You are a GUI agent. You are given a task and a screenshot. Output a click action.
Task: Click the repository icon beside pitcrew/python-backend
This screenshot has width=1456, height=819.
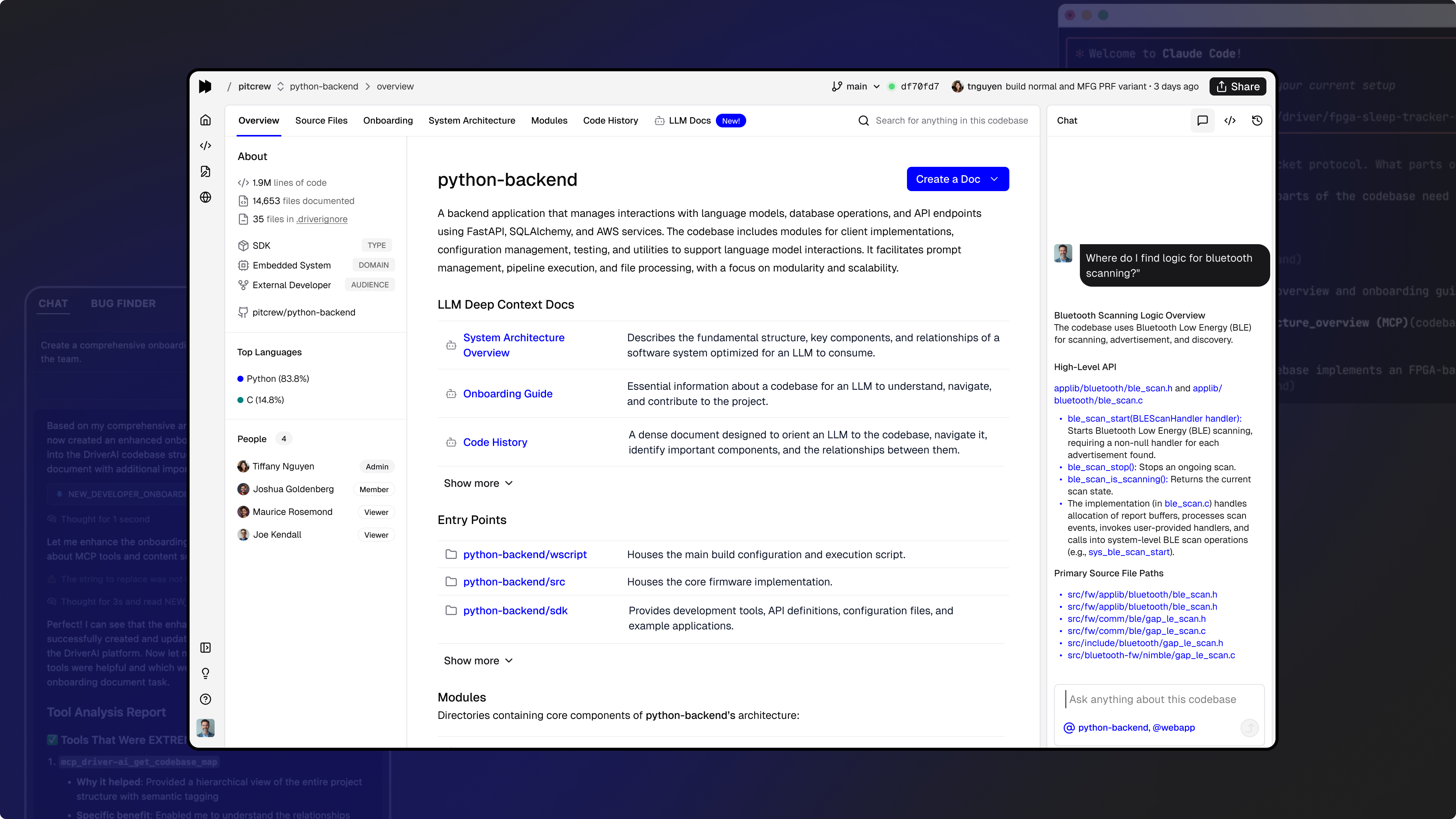243,312
